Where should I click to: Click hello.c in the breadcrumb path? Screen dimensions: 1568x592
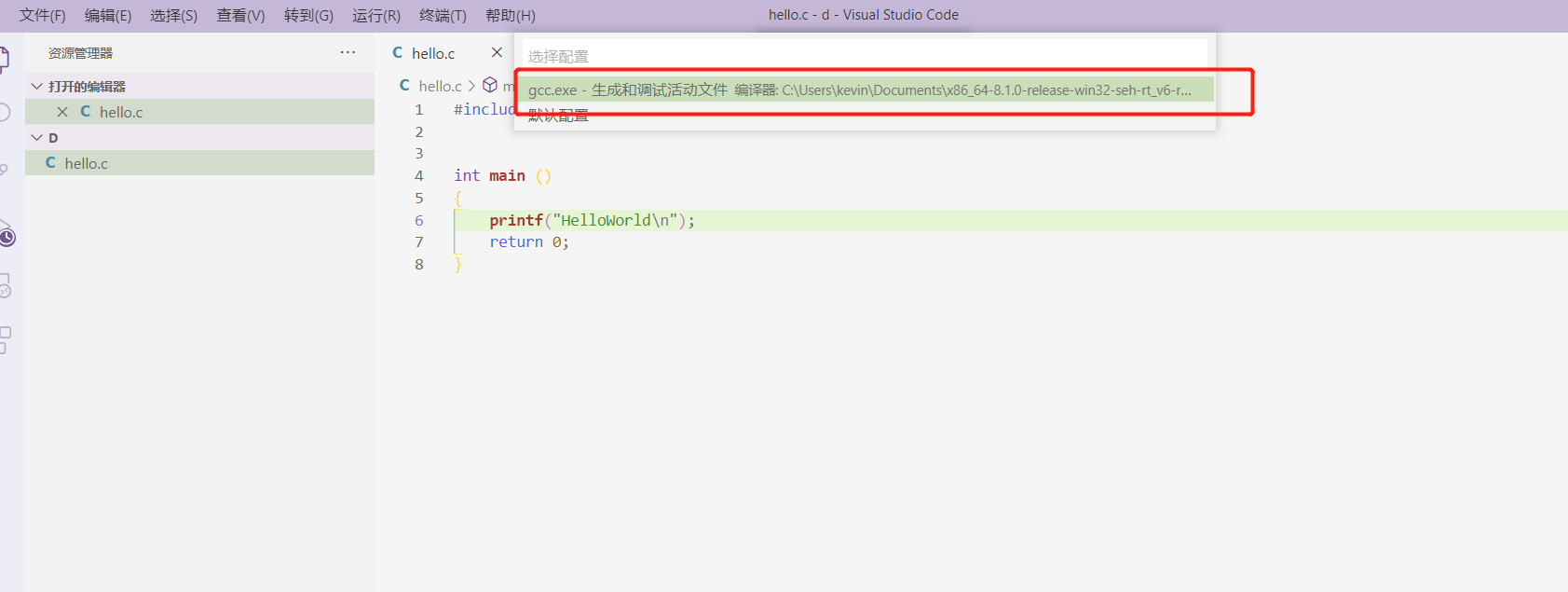point(440,86)
